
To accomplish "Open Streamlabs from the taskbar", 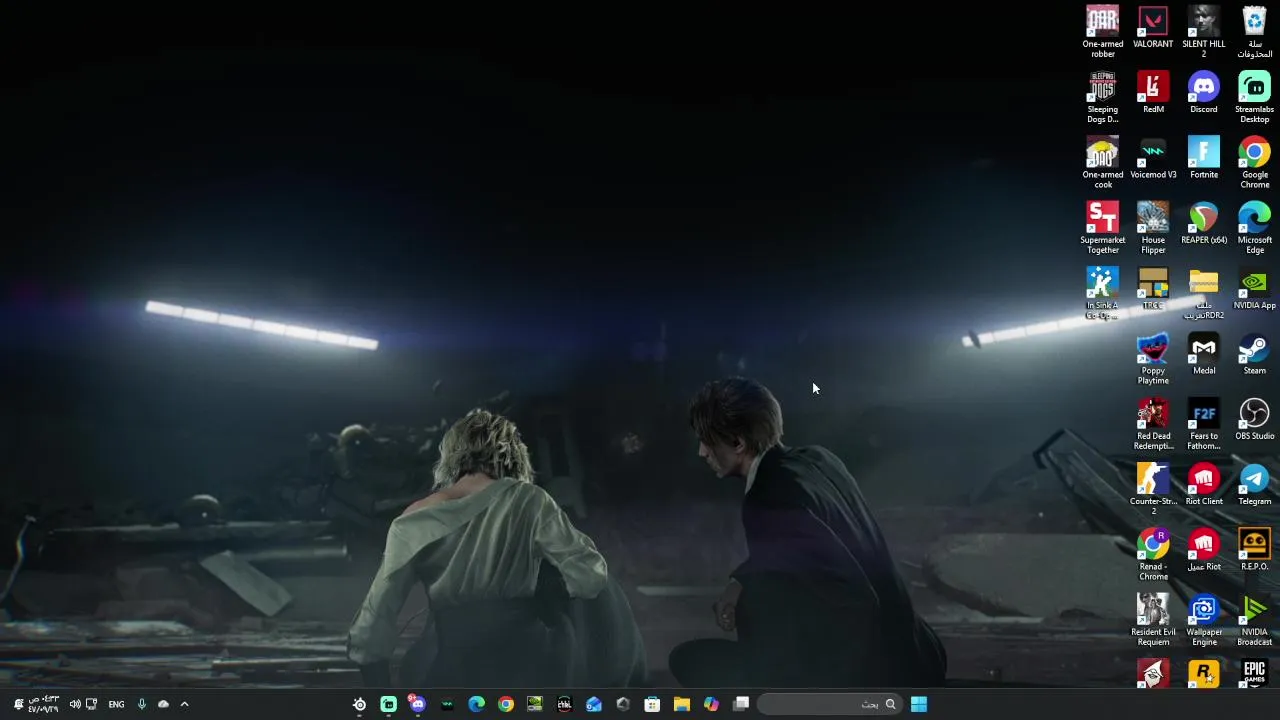I will 388,704.
